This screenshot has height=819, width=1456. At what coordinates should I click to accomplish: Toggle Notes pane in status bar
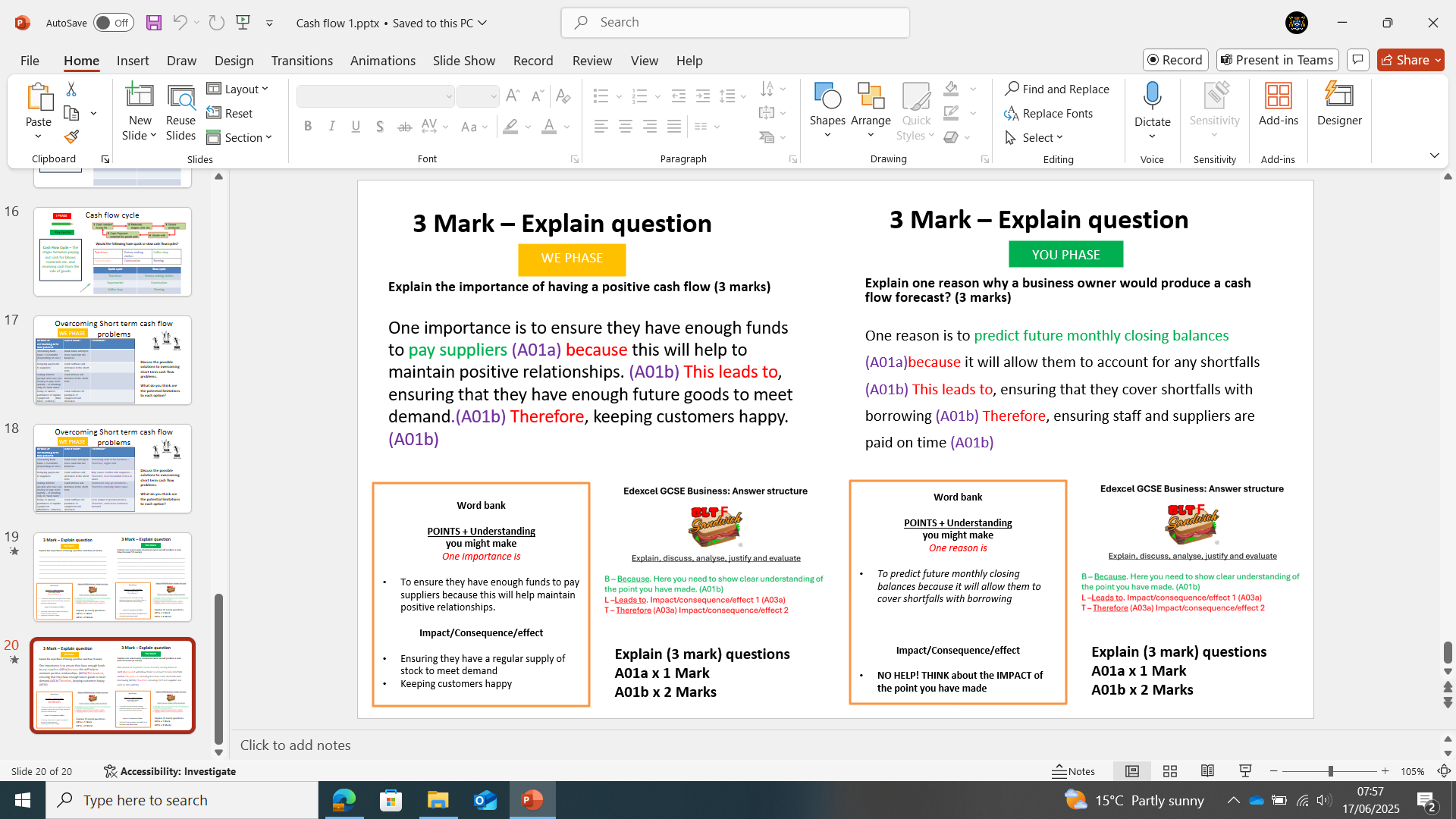[x=1074, y=771]
